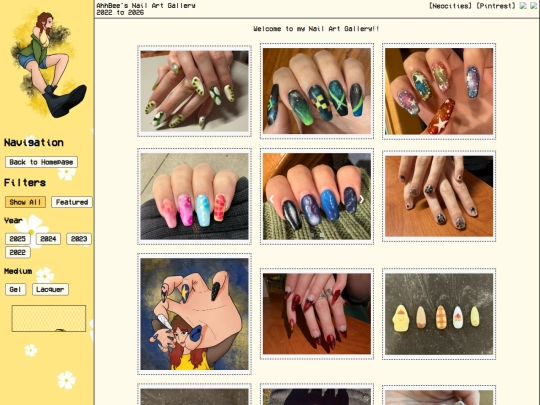The height and width of the screenshot is (405, 540).
Task: Open the Pintrest link
Action: tap(496, 6)
